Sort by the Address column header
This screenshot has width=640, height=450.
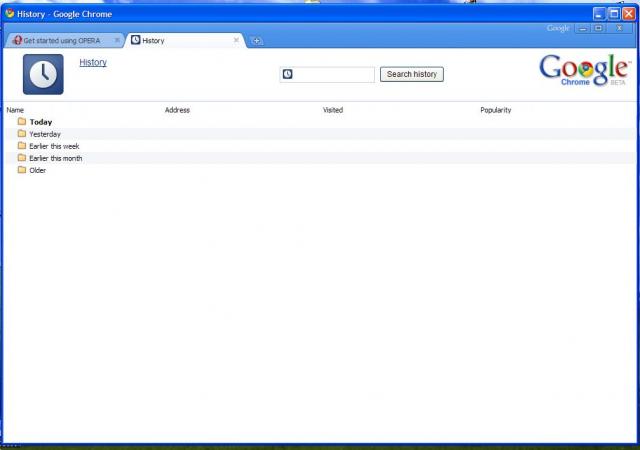[177, 110]
